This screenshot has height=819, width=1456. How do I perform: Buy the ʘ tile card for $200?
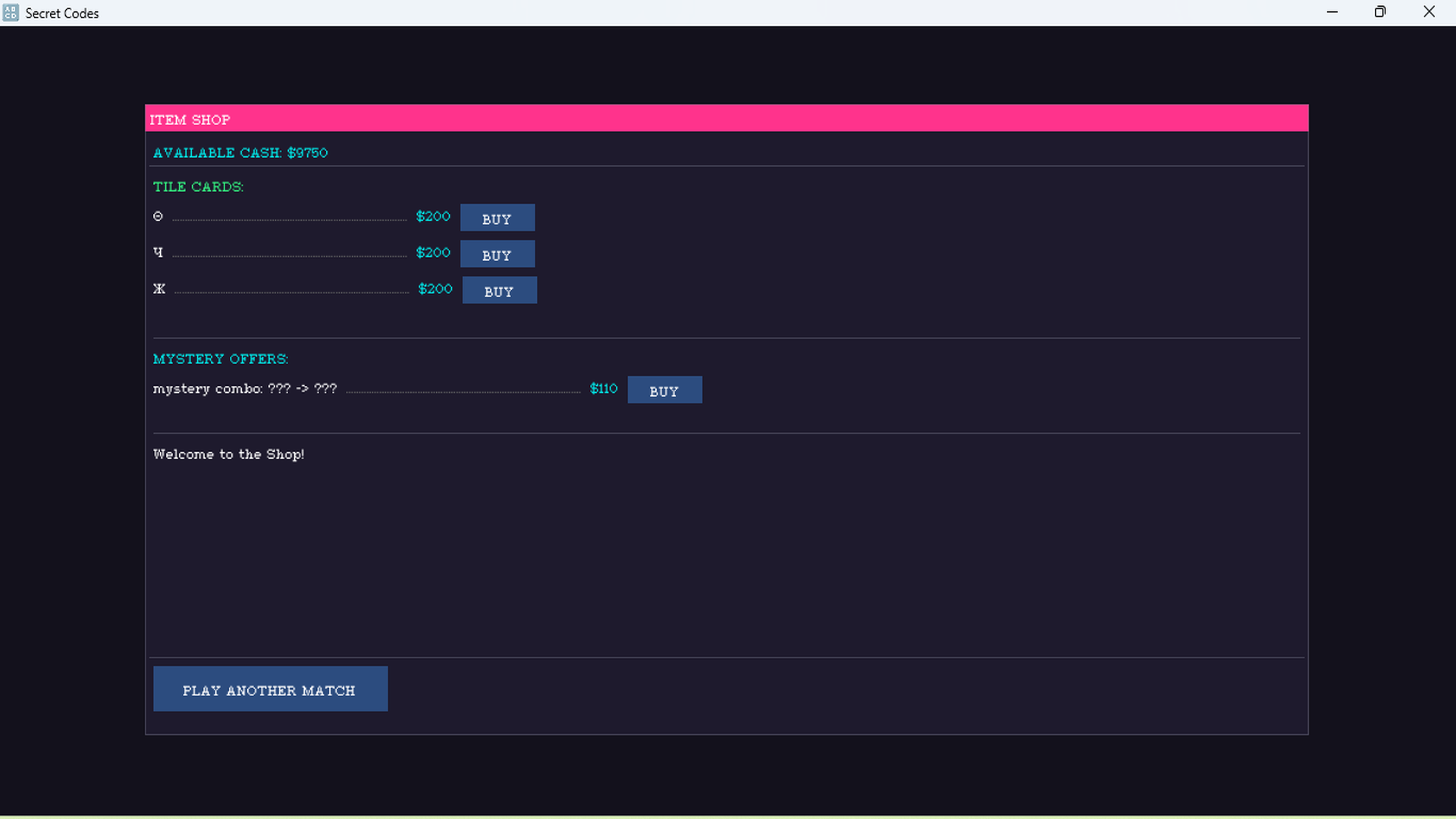coord(497,218)
